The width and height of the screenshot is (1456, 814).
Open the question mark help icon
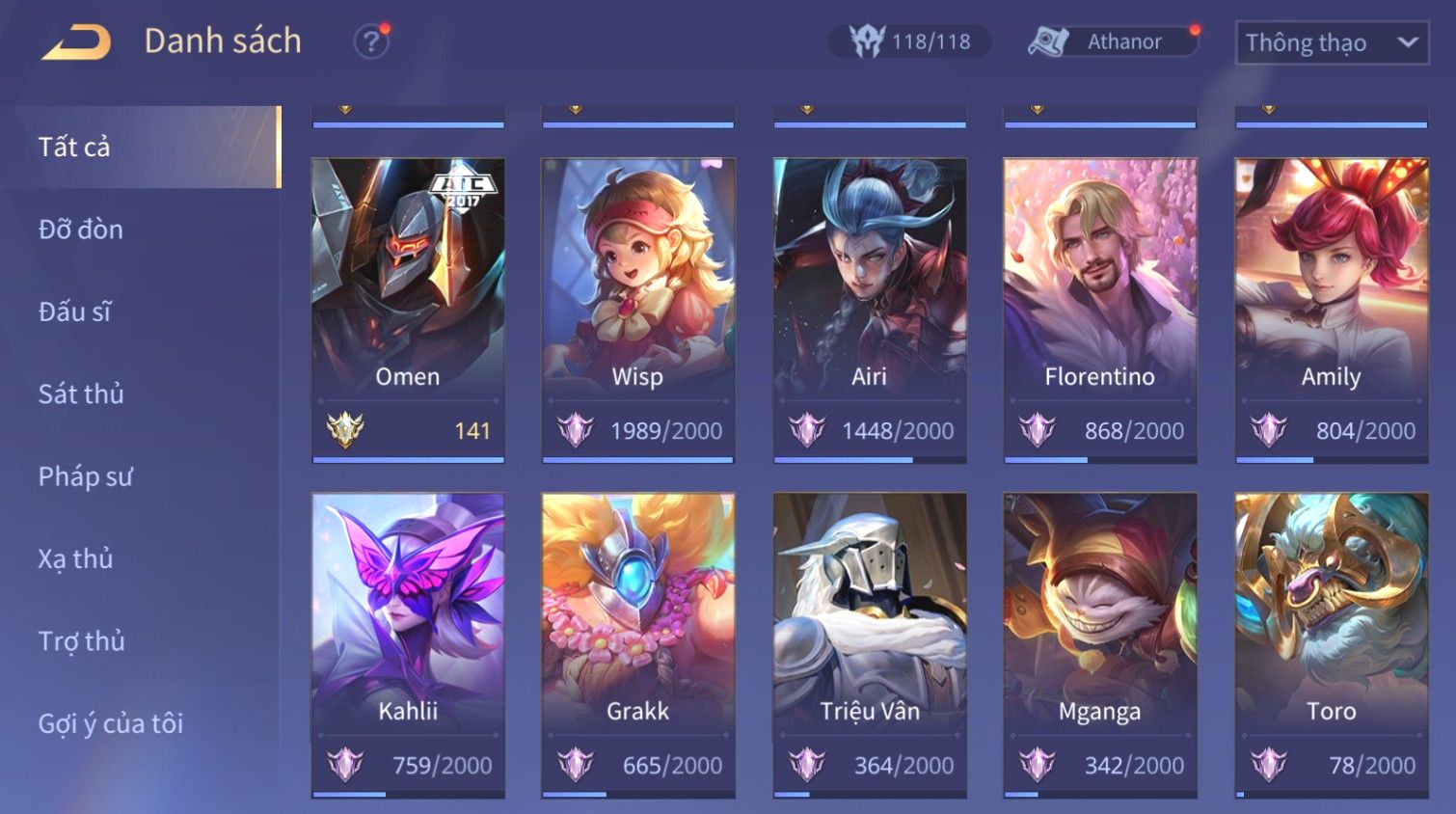coord(370,42)
